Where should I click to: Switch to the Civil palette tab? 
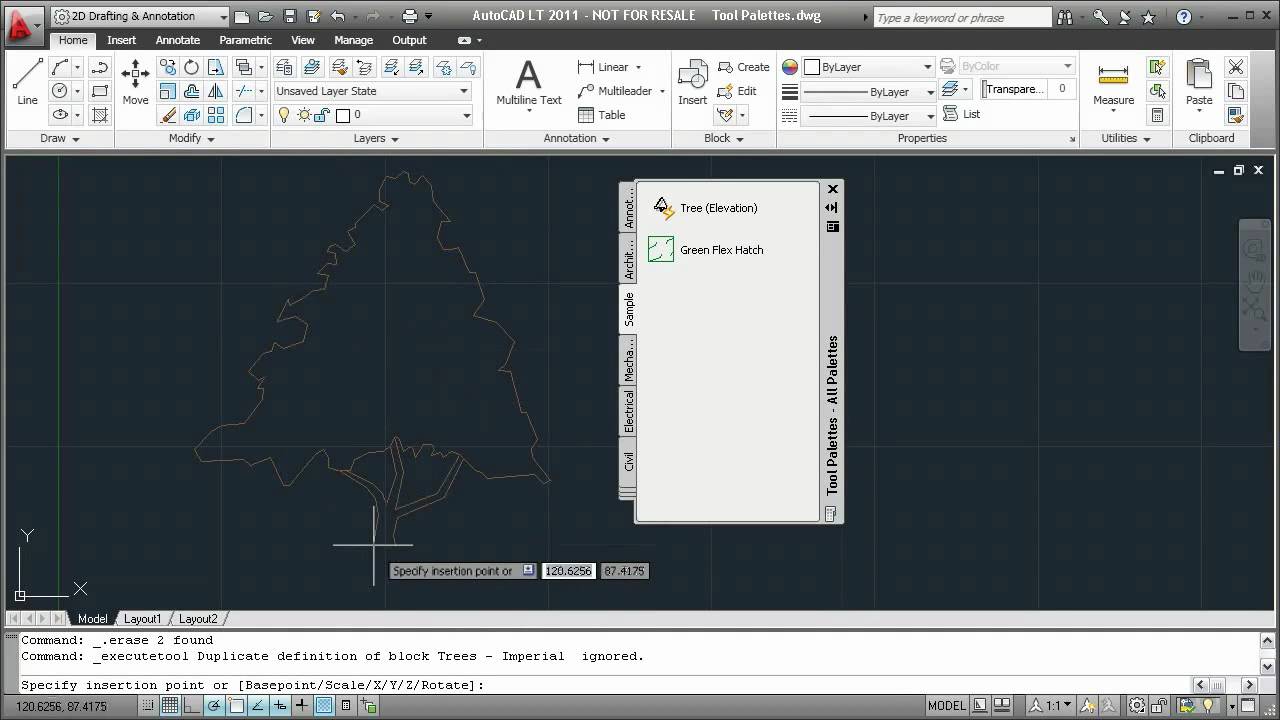pos(628,462)
